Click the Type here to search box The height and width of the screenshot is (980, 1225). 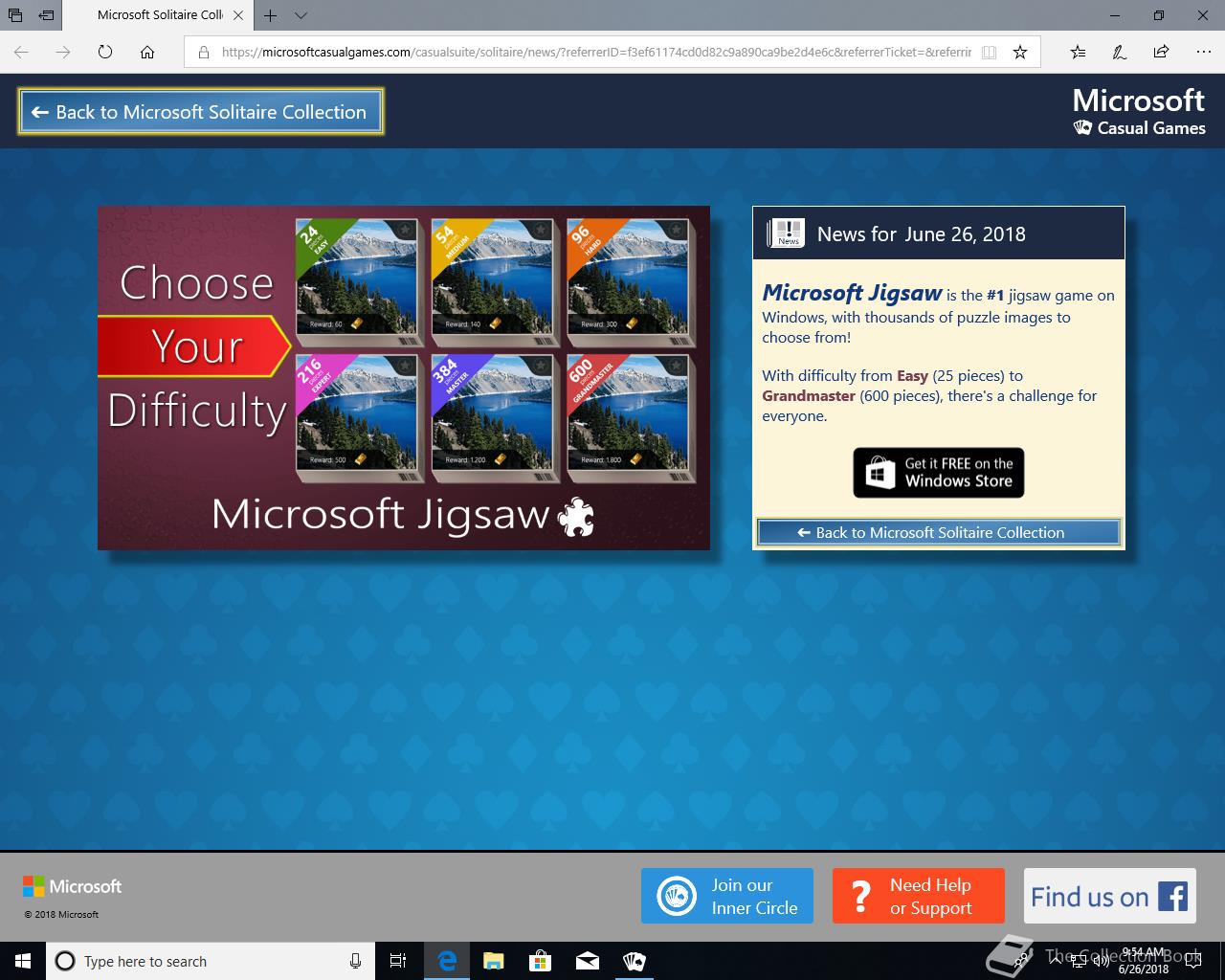pos(211,961)
